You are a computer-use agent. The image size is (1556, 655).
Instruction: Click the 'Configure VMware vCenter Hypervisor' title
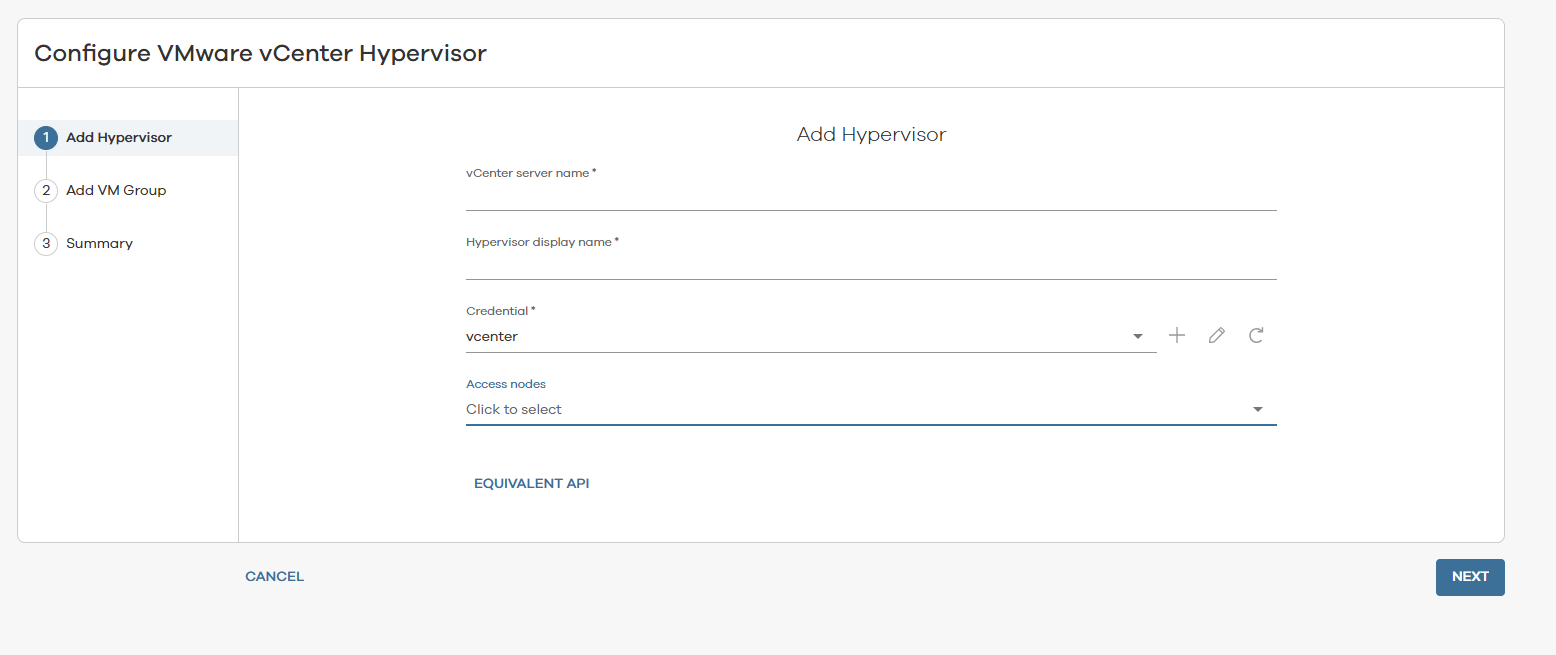pos(260,53)
